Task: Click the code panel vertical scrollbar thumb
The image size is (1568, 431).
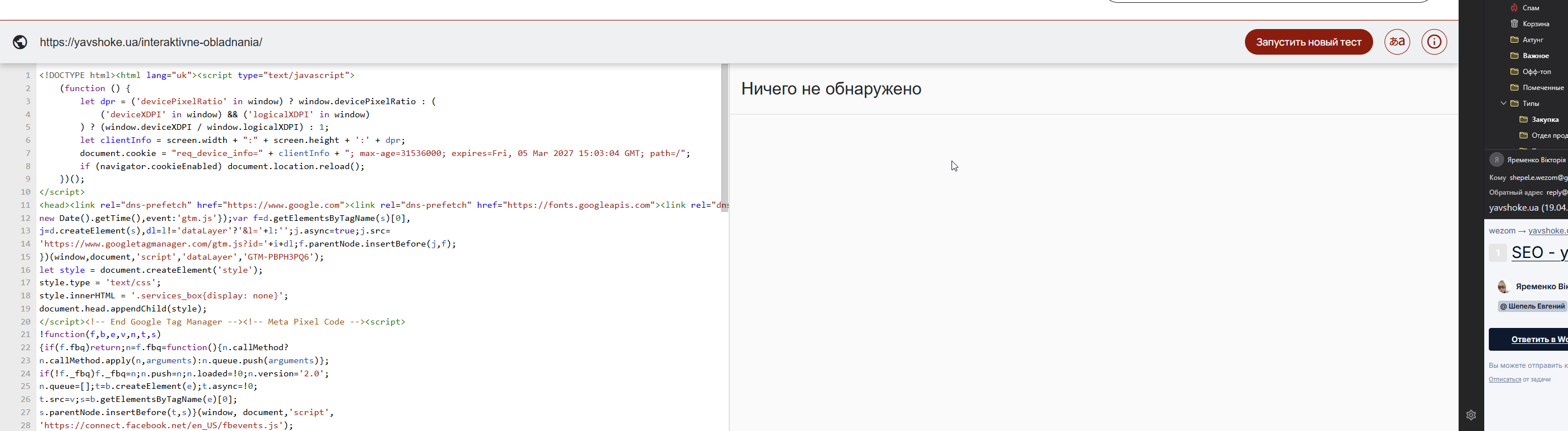Action: pos(725,137)
